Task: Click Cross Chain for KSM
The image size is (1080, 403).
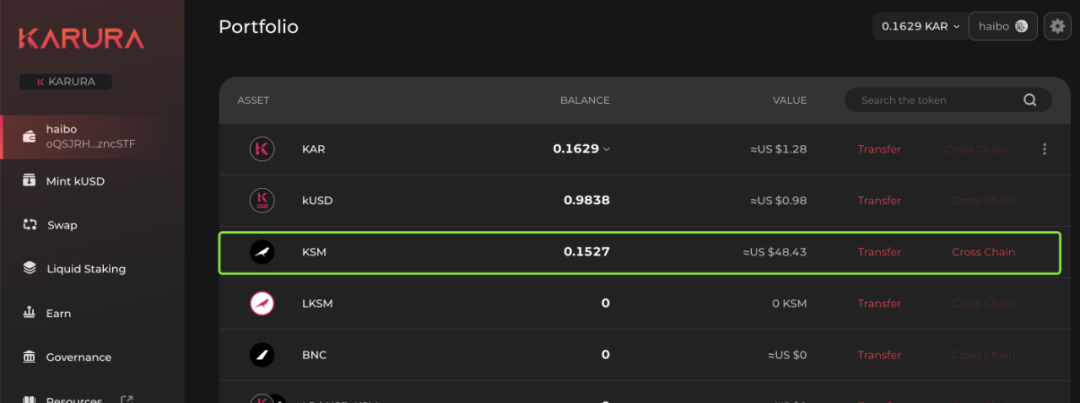Action: click(x=983, y=252)
